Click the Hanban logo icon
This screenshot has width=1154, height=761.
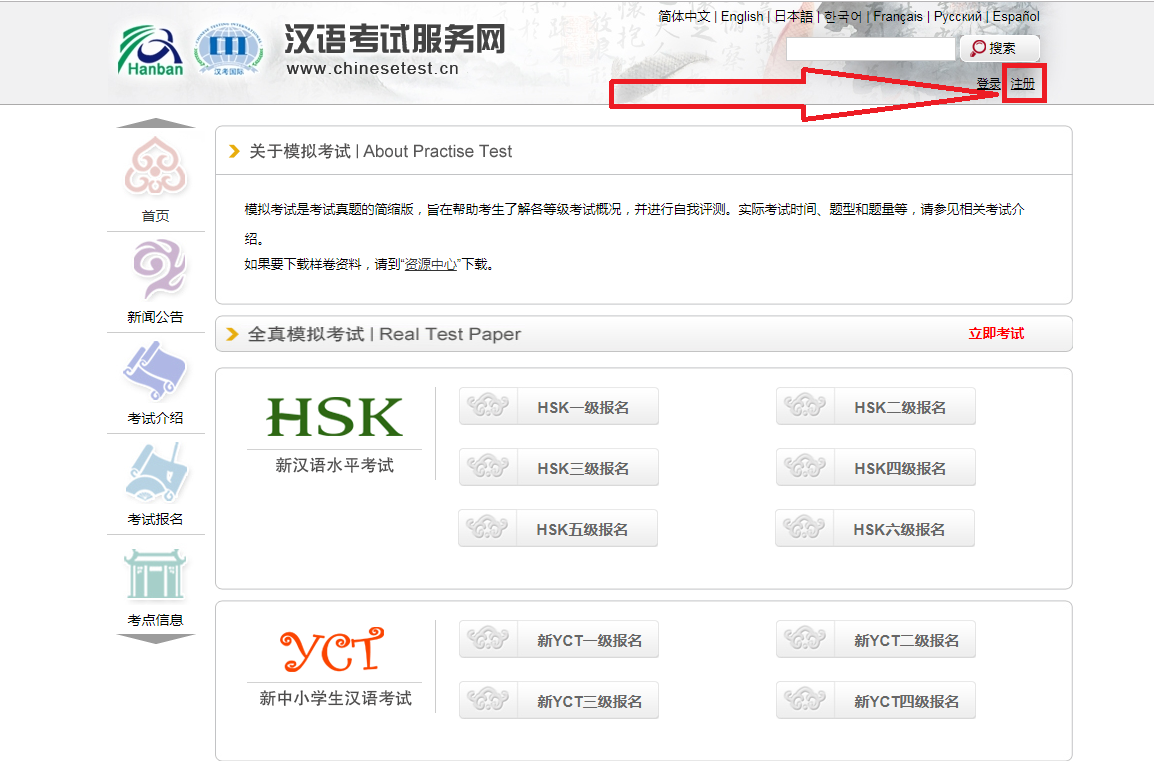point(150,50)
